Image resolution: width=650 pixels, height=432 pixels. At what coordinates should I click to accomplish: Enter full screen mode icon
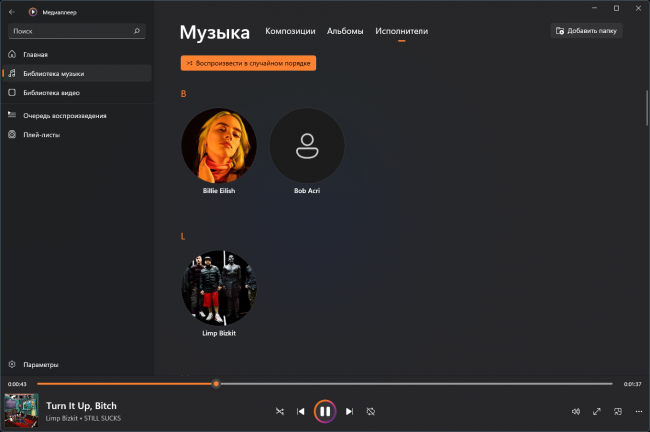597,411
